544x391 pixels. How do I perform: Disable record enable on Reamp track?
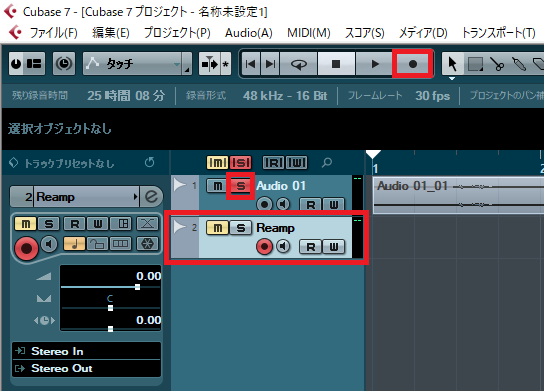point(264,246)
